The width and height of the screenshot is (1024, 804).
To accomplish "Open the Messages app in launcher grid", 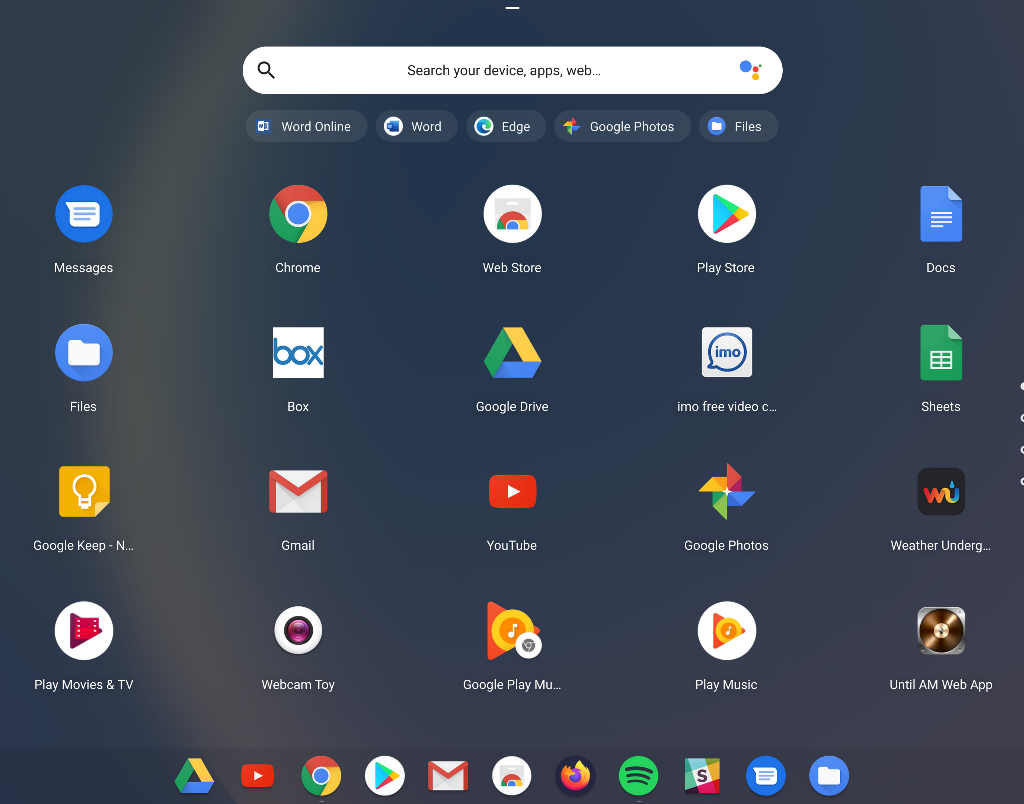I will [x=84, y=214].
